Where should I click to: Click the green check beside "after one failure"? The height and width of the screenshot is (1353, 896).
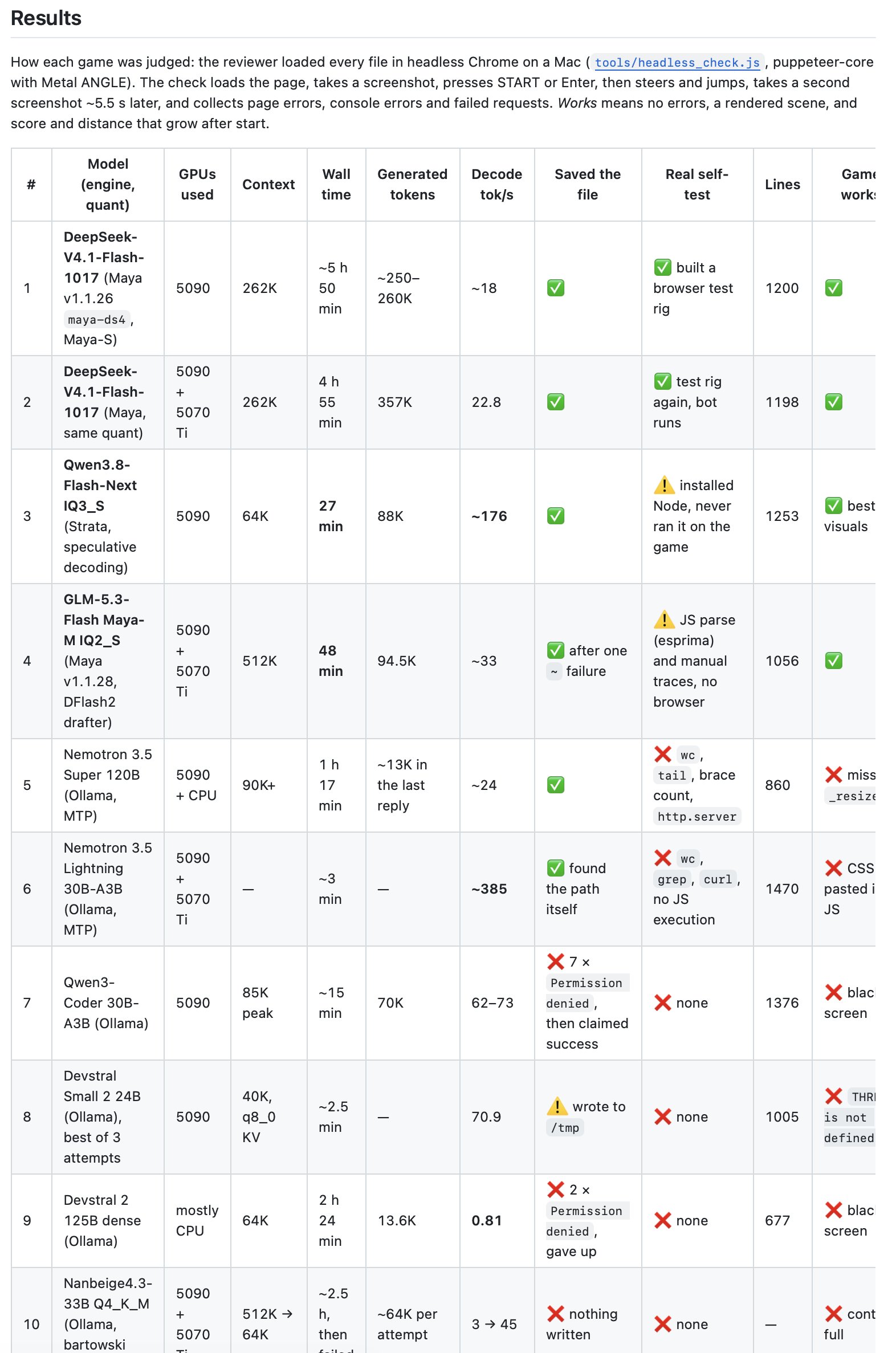tap(555, 650)
